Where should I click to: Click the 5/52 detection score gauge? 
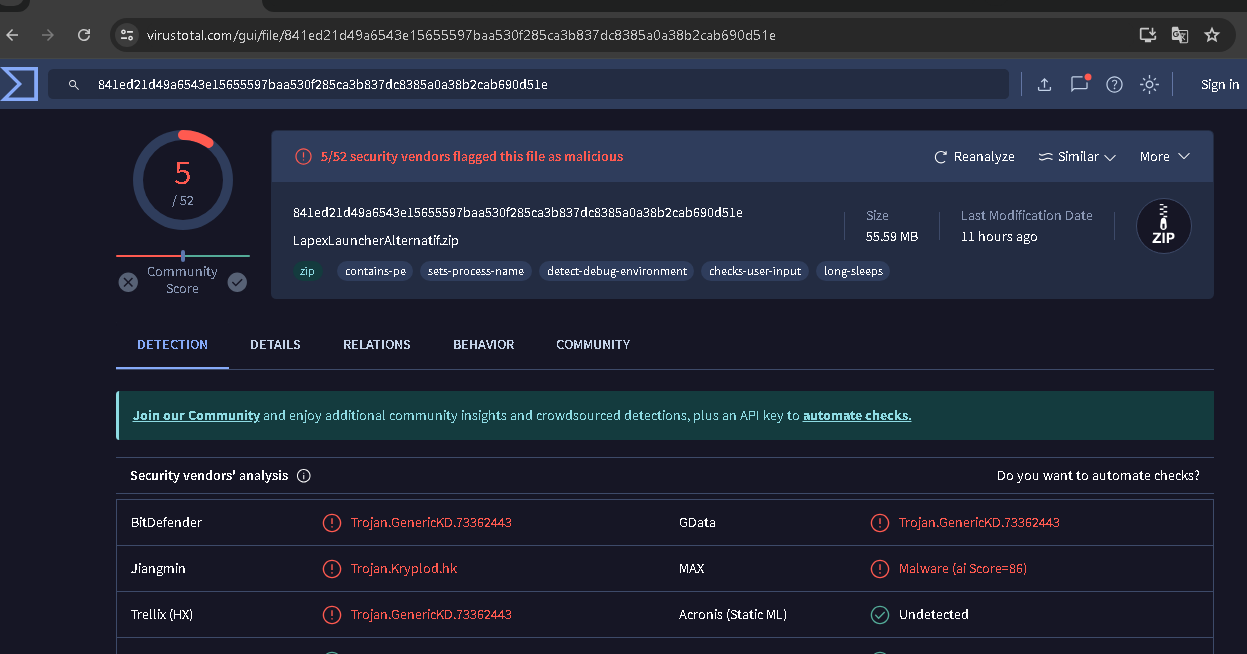pos(183,180)
